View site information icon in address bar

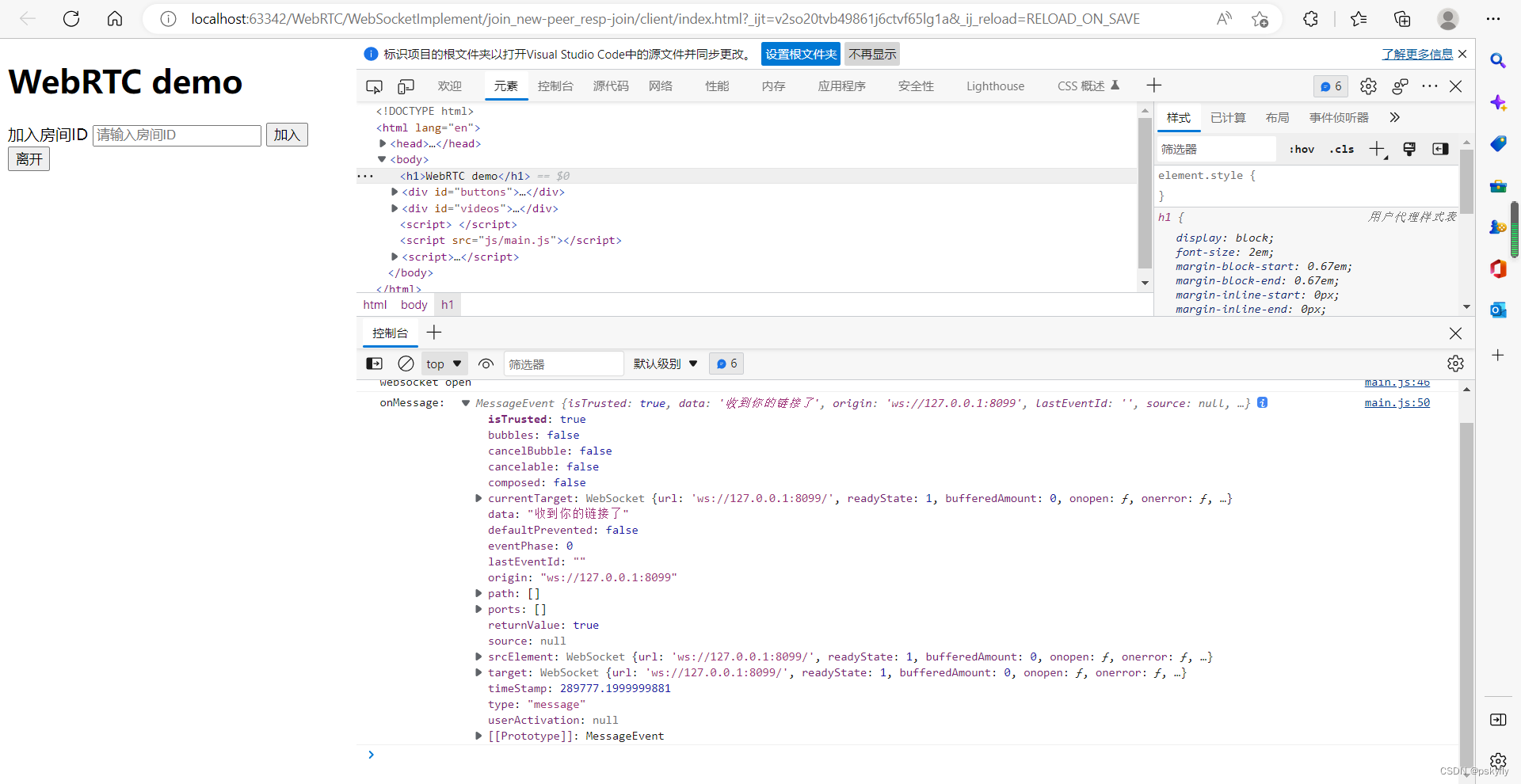[x=168, y=19]
